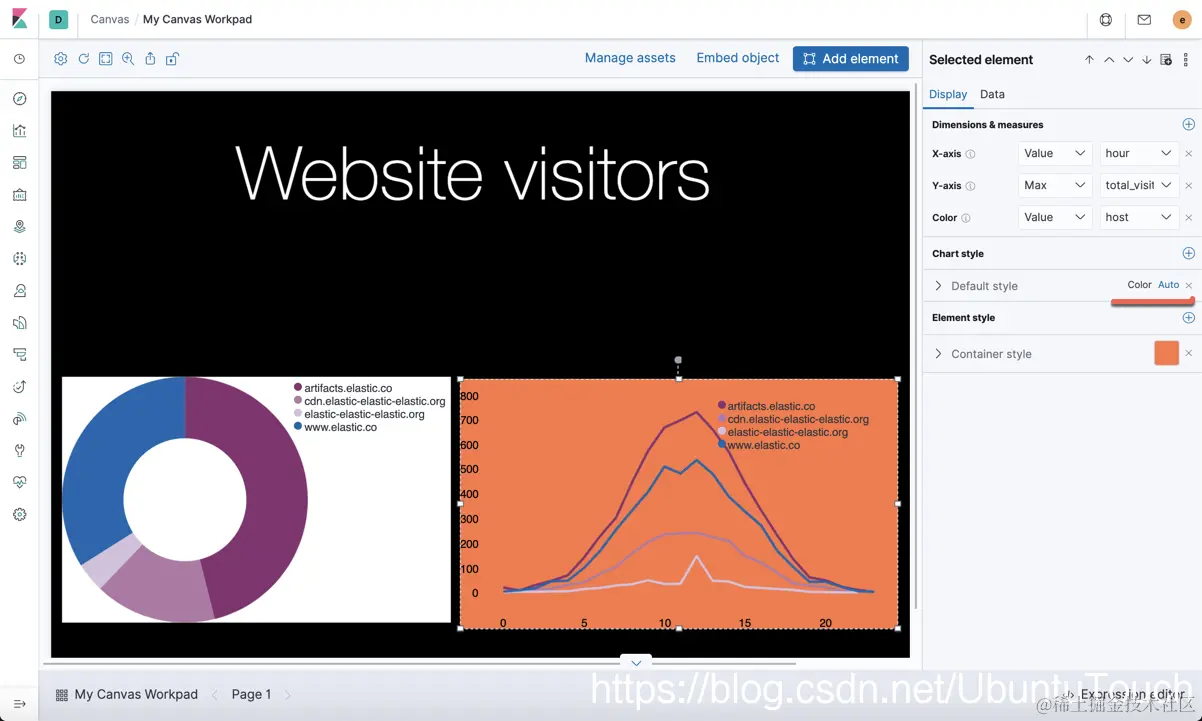Bring selected element to front
The height and width of the screenshot is (721, 1202).
pyautogui.click(x=1090, y=60)
